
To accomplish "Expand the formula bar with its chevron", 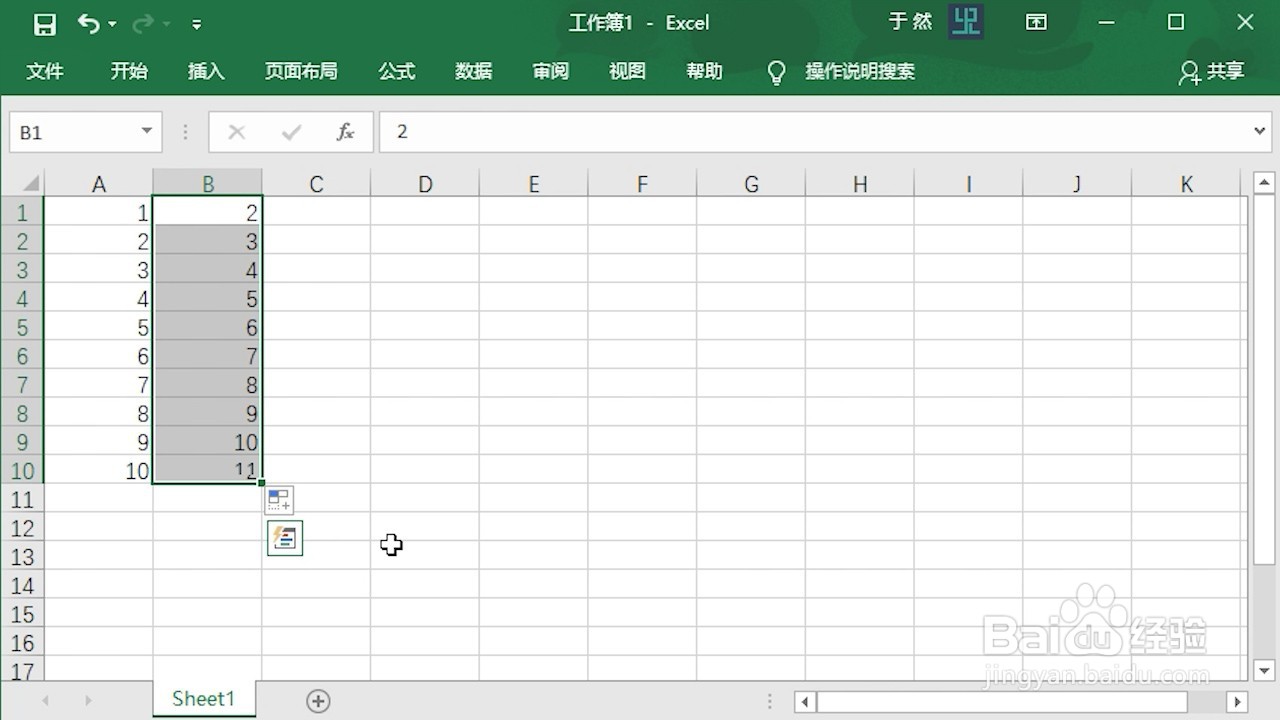I will coord(1261,131).
